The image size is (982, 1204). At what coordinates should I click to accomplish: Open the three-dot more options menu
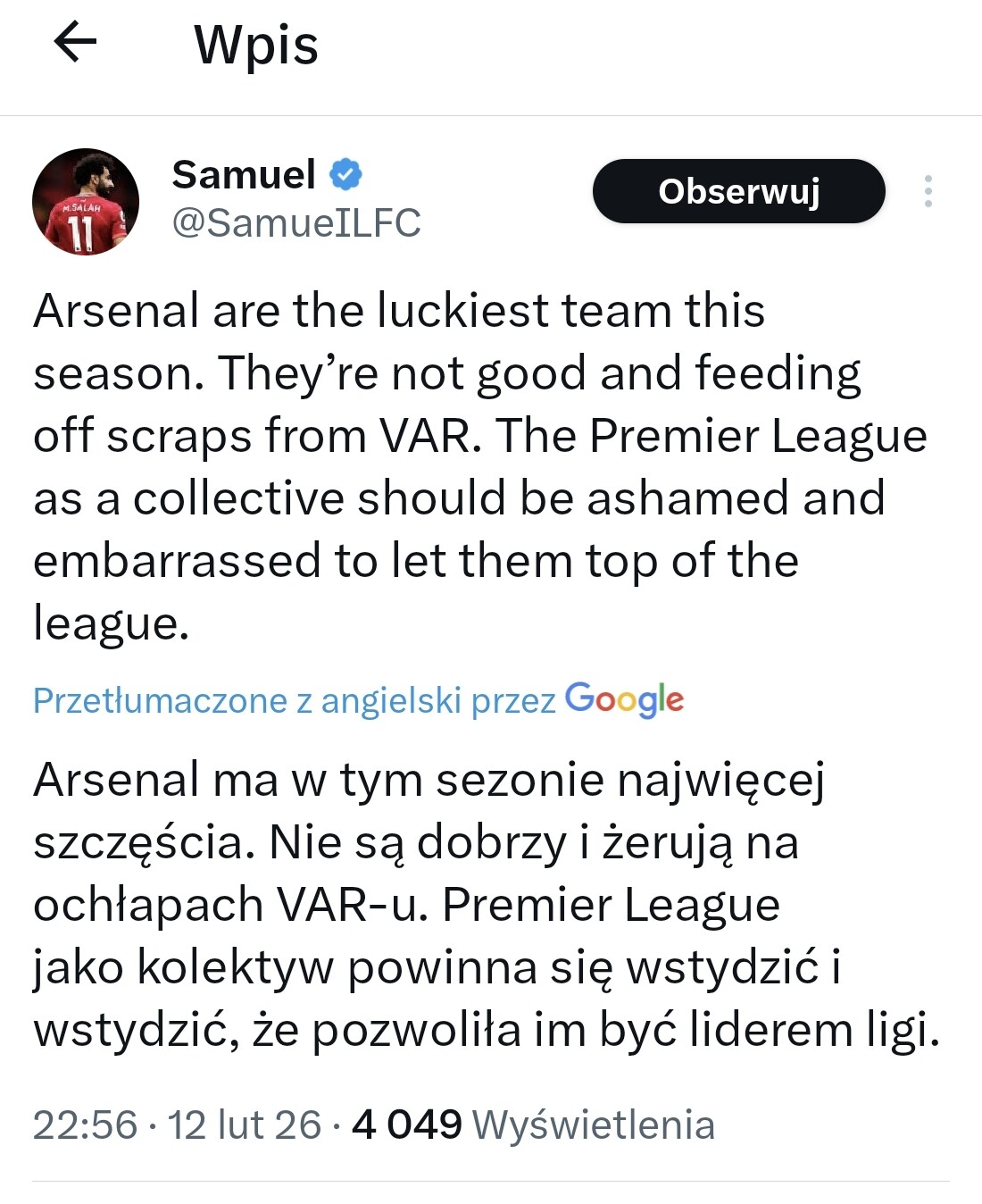pos(928,191)
